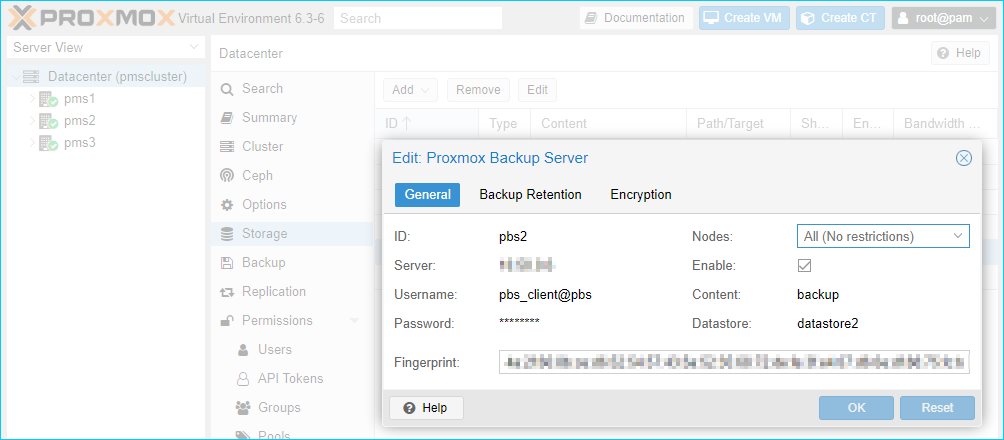
Task: Sort by the Path/Target column header
Action: click(x=738, y=124)
